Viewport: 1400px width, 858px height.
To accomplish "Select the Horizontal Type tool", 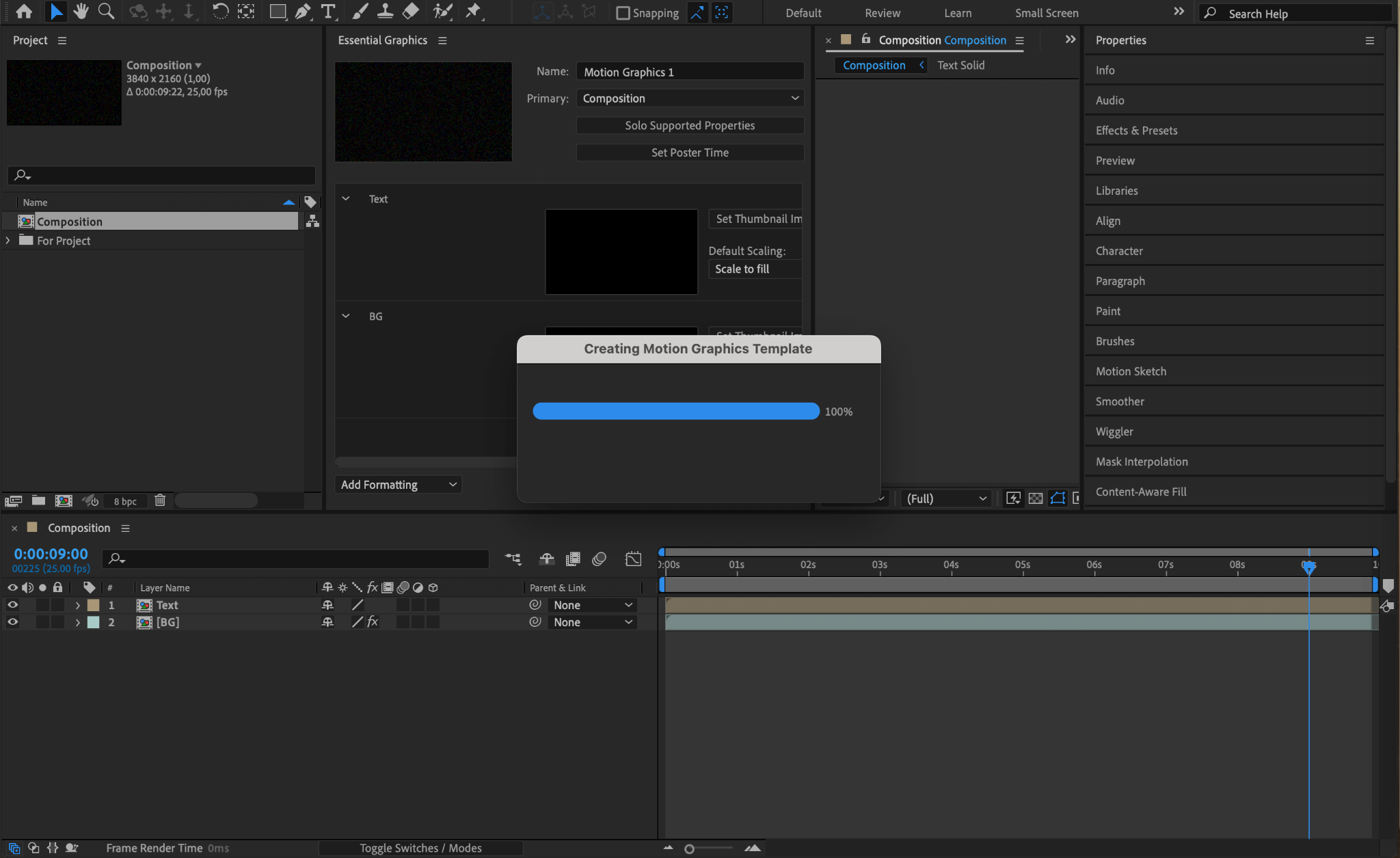I will click(x=328, y=12).
